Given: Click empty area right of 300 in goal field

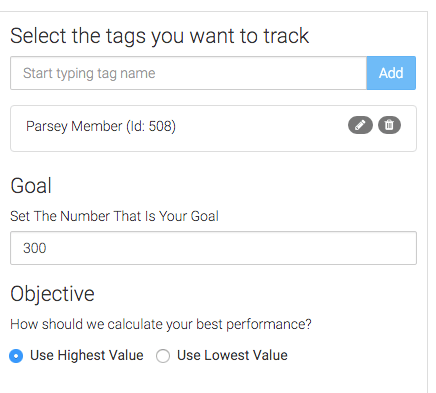Looking at the screenshot, I should (230, 248).
